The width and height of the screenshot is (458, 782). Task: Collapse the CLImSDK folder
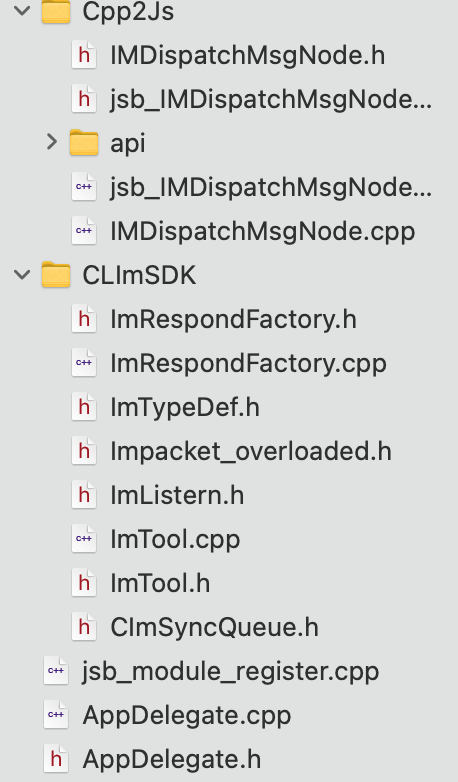click(22, 274)
